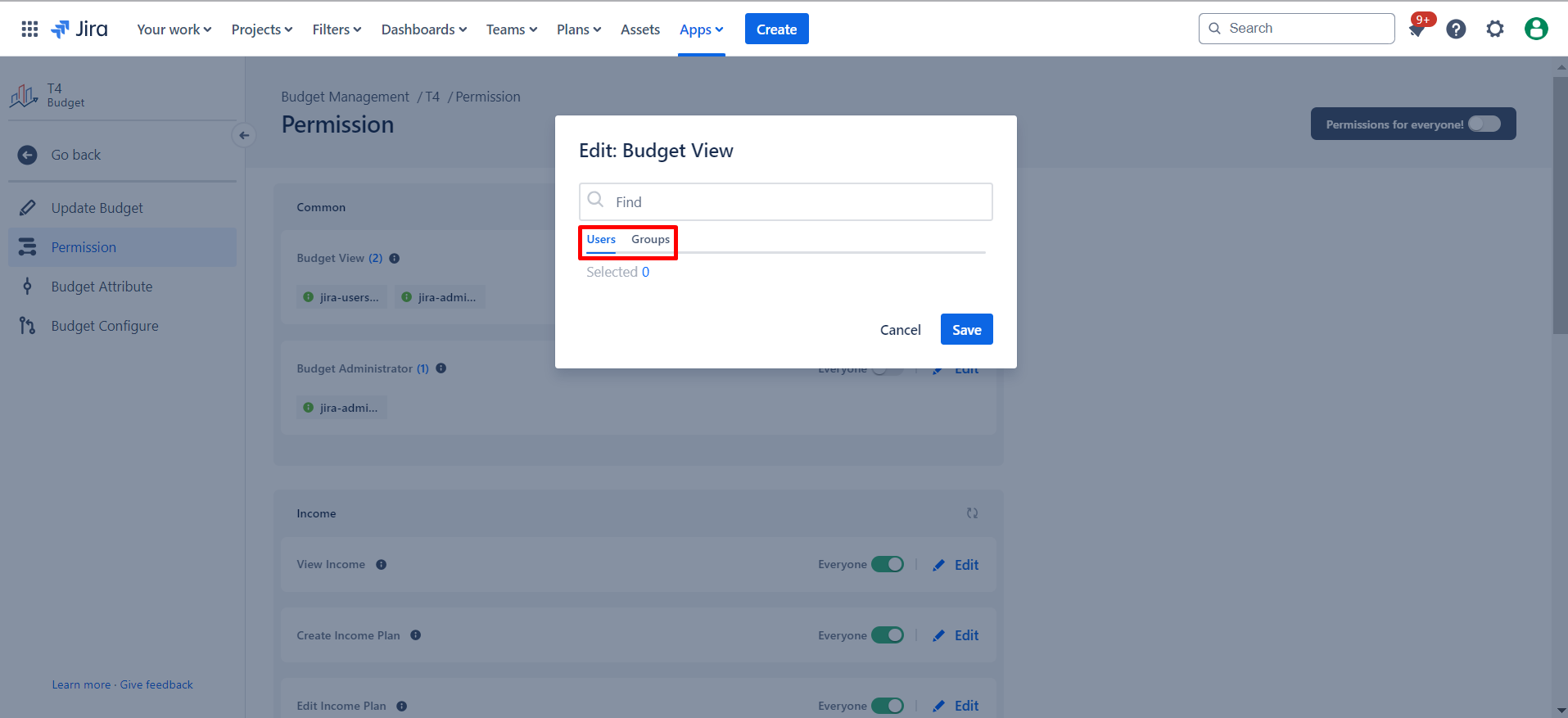The image size is (1568, 718).
Task: Click the Update Budget pencil icon
Action: click(x=28, y=208)
